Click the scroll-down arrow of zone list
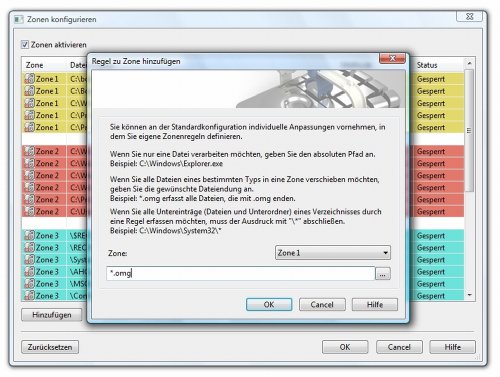The image size is (500, 377). pyautogui.click(x=469, y=295)
